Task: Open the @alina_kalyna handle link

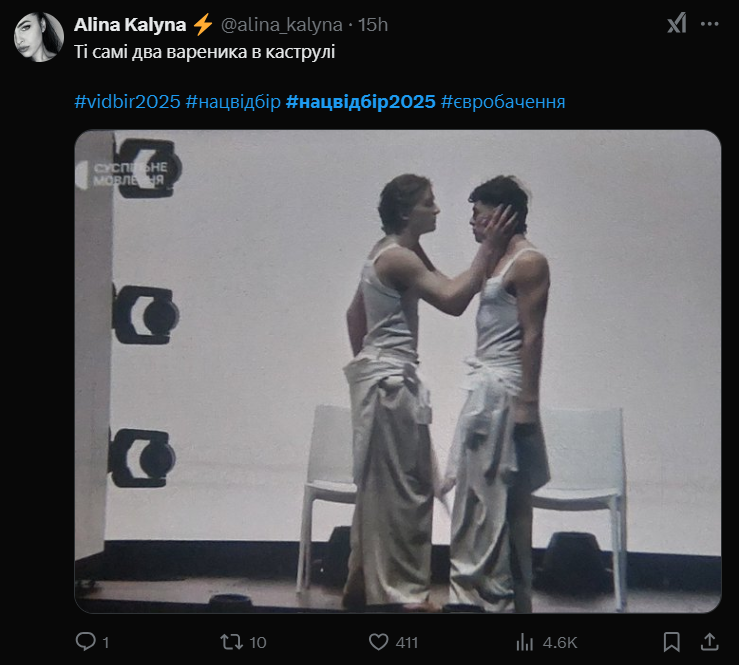Action: pyautogui.click(x=281, y=25)
